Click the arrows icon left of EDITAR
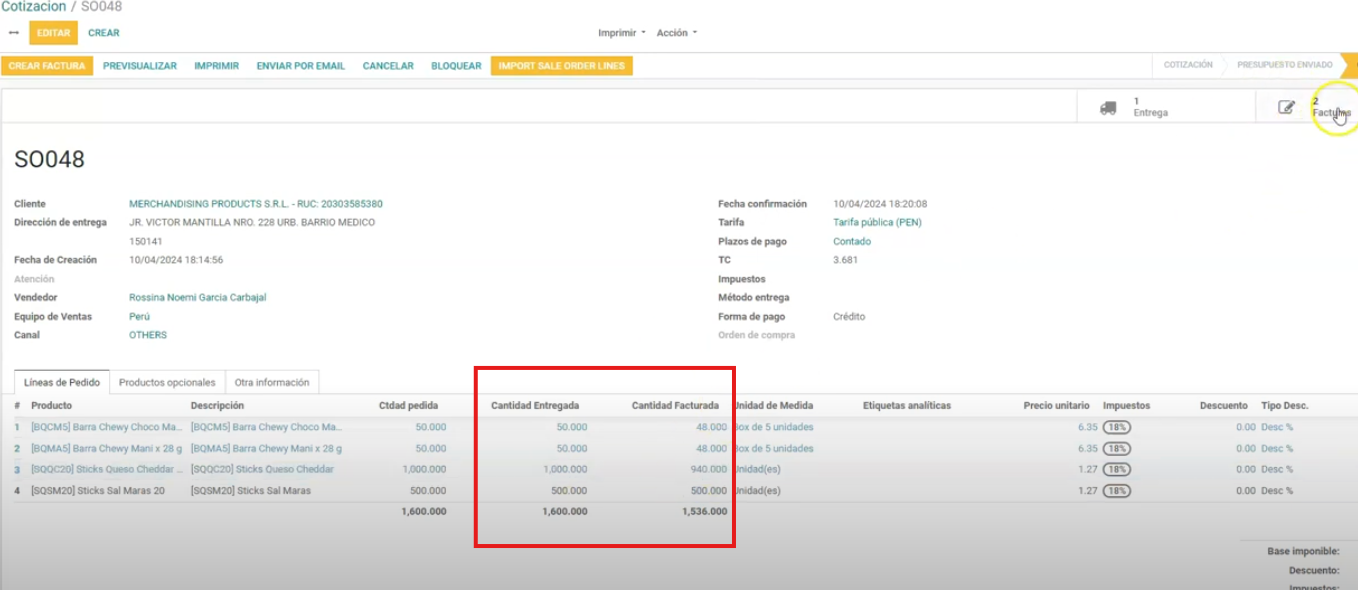 (14, 33)
